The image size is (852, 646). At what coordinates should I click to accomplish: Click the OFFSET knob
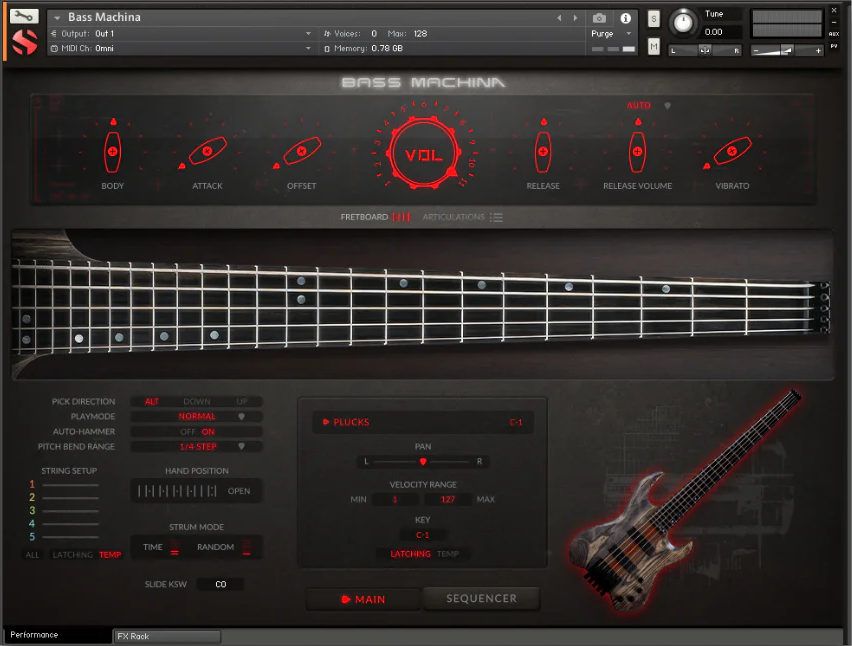300,150
